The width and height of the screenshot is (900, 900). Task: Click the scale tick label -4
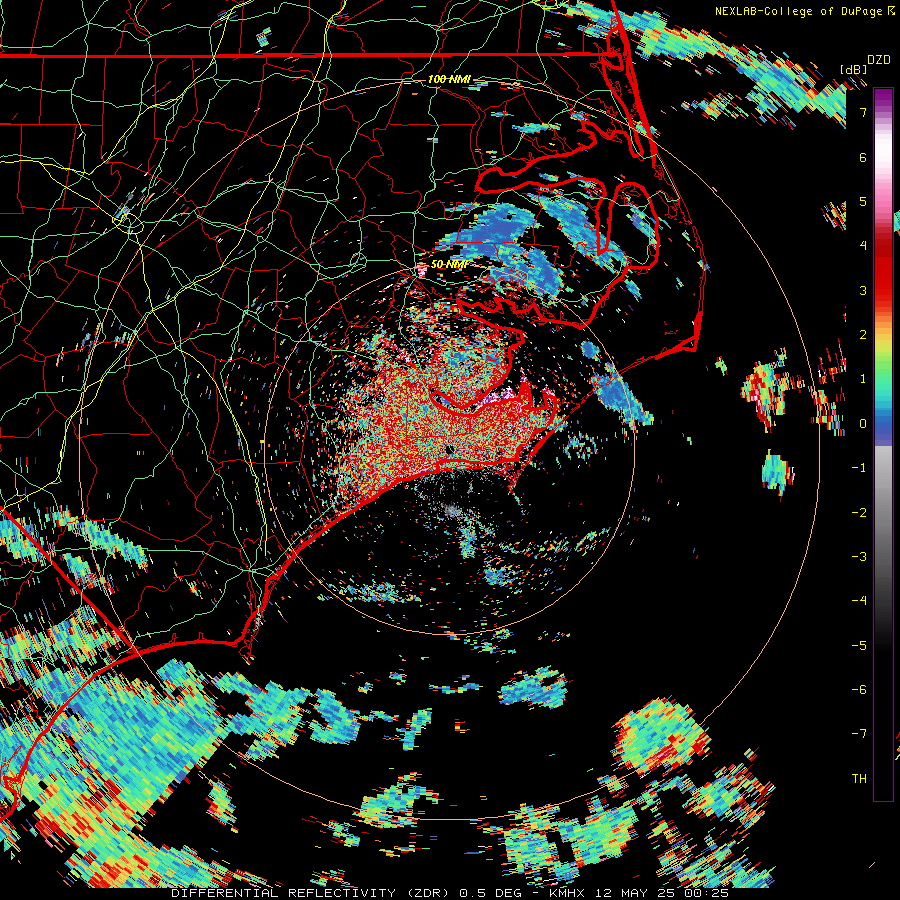(859, 601)
